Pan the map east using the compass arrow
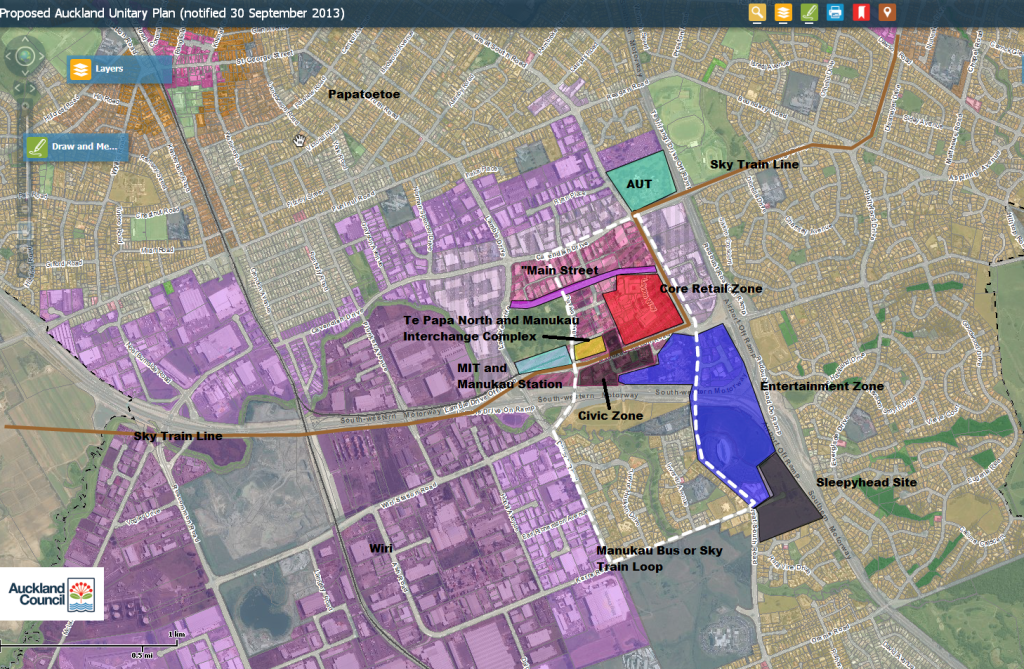 [x=41, y=55]
